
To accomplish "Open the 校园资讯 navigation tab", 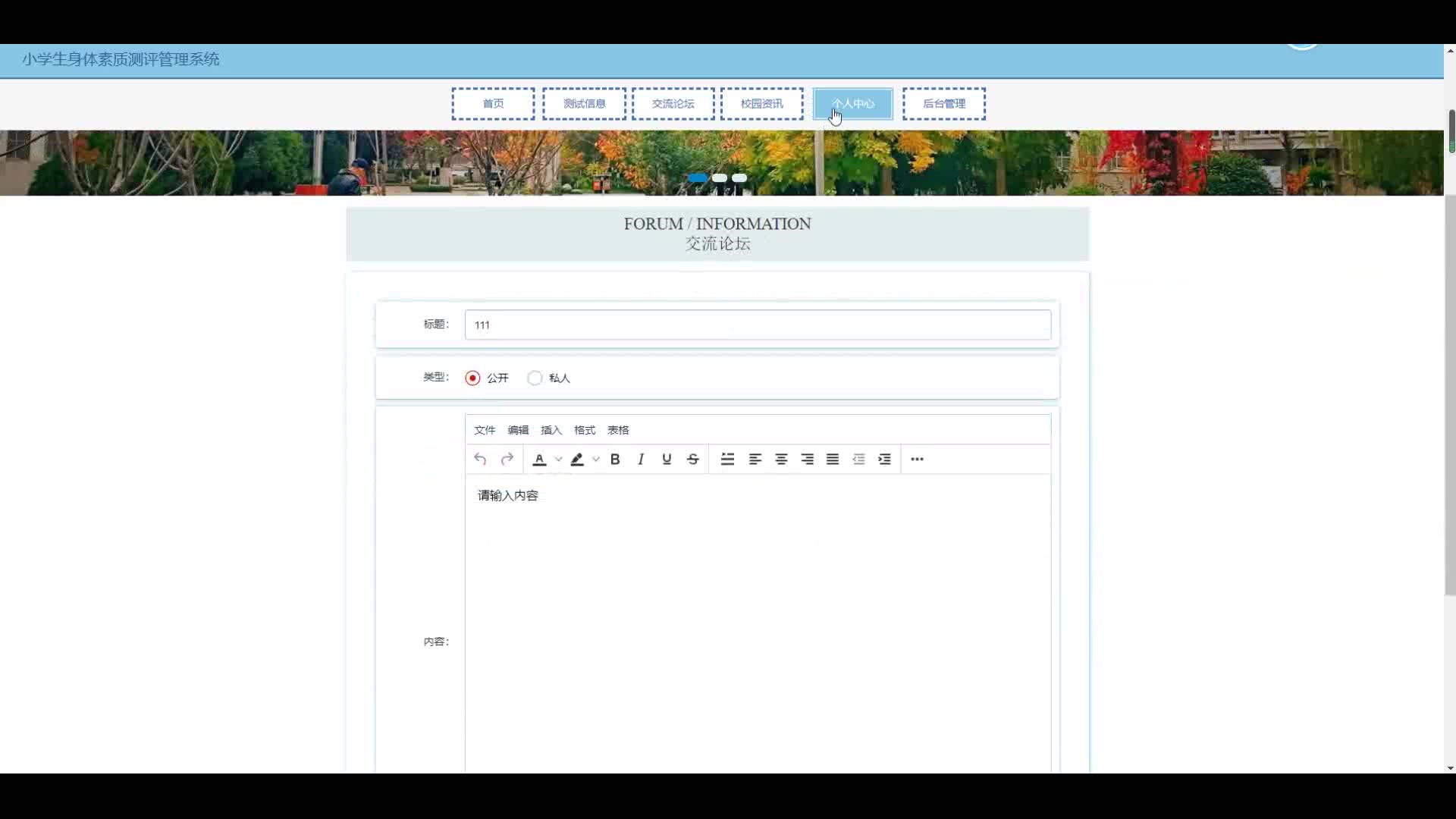I will pyautogui.click(x=762, y=104).
